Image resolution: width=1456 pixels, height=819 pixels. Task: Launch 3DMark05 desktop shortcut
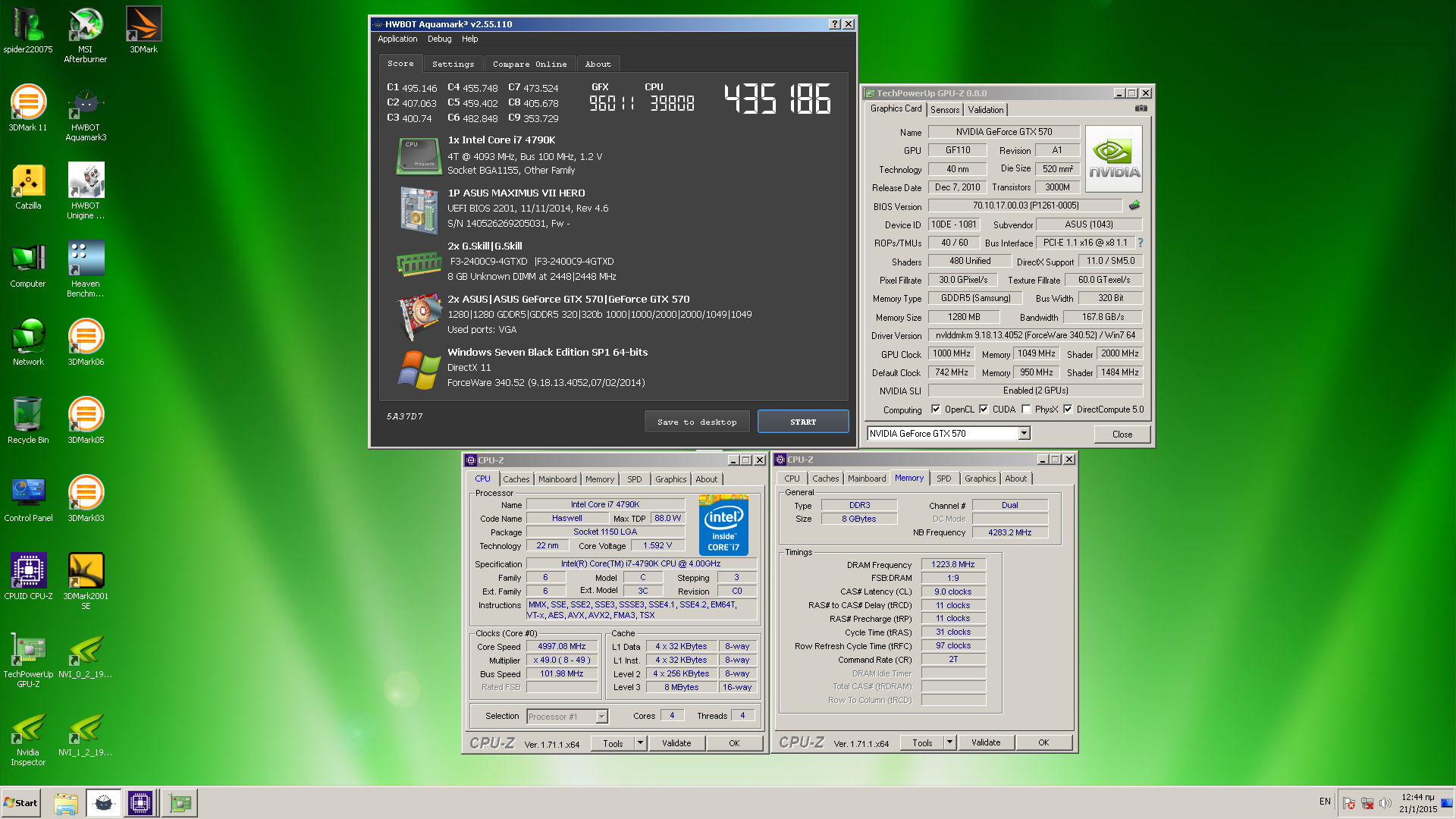click(86, 421)
